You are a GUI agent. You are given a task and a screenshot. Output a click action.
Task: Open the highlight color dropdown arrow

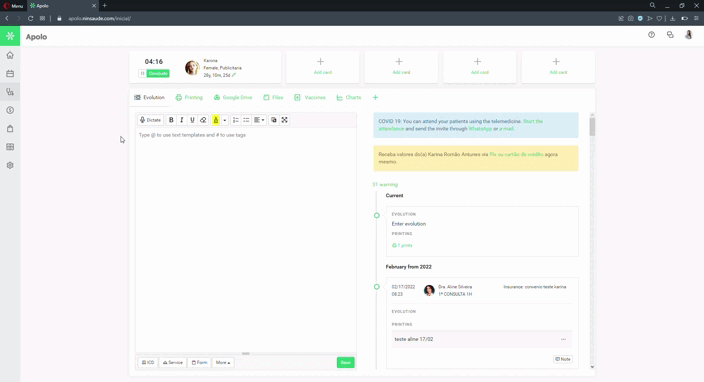click(224, 120)
